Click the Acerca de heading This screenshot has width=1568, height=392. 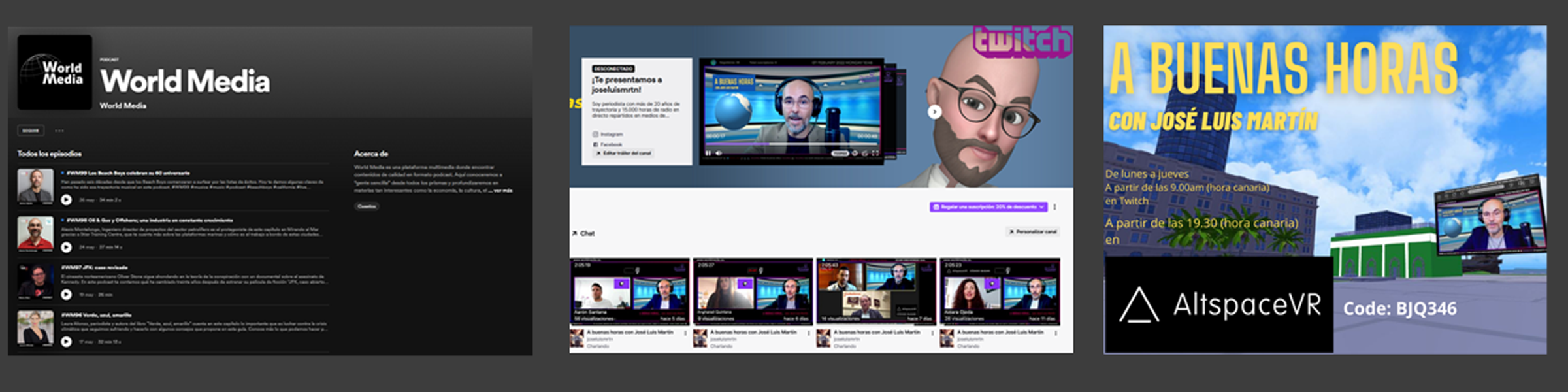tap(371, 154)
